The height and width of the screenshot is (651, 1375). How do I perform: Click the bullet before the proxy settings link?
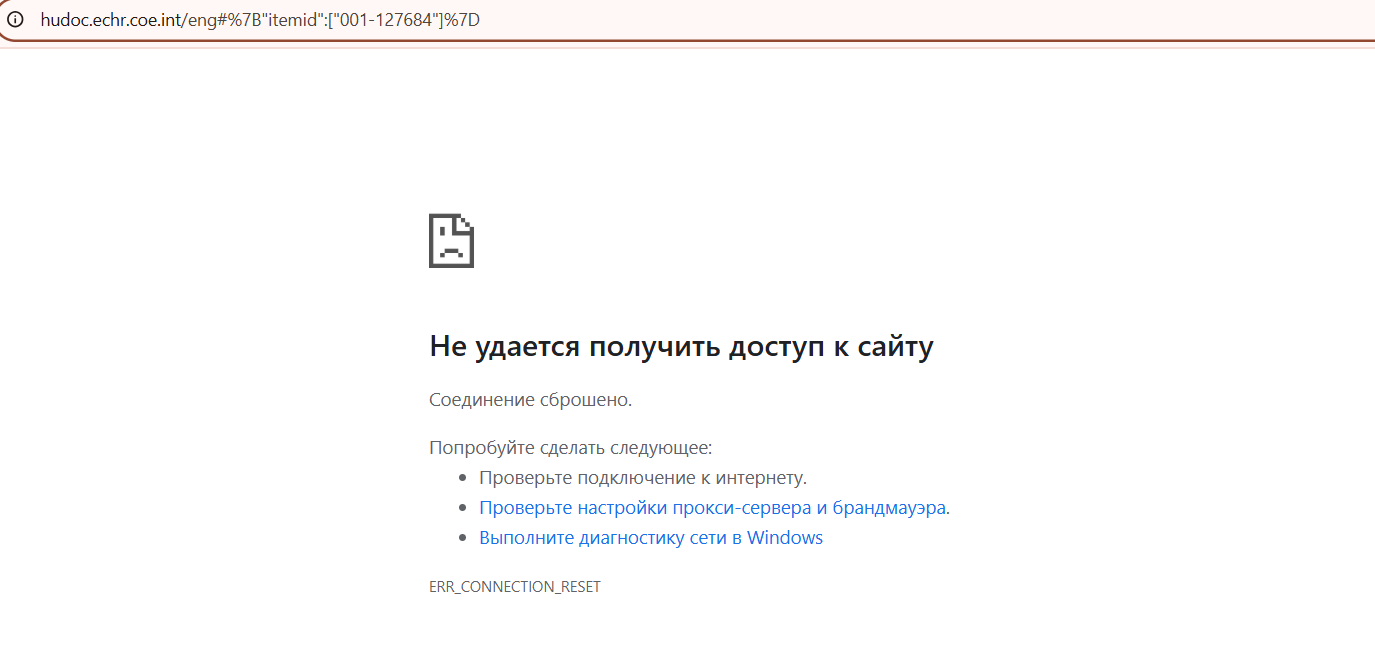(461, 508)
